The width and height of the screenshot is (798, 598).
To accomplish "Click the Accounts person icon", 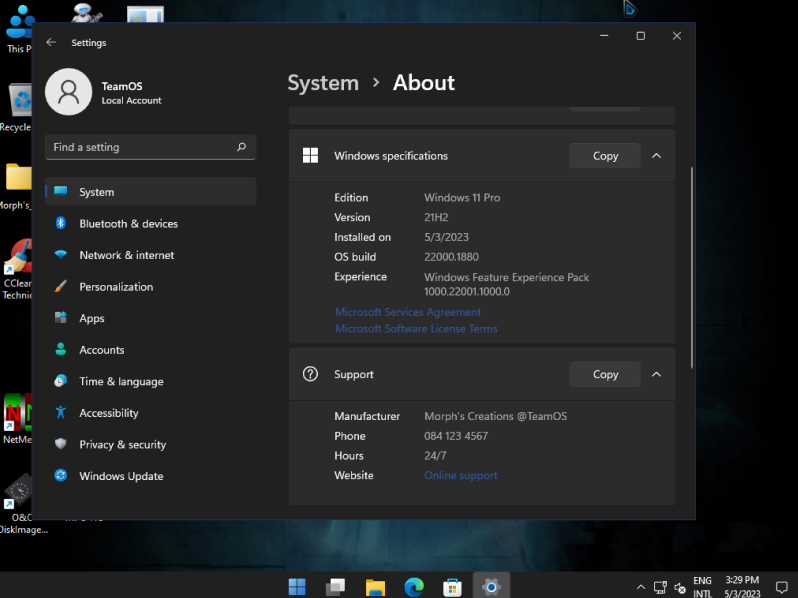I will [x=61, y=349].
